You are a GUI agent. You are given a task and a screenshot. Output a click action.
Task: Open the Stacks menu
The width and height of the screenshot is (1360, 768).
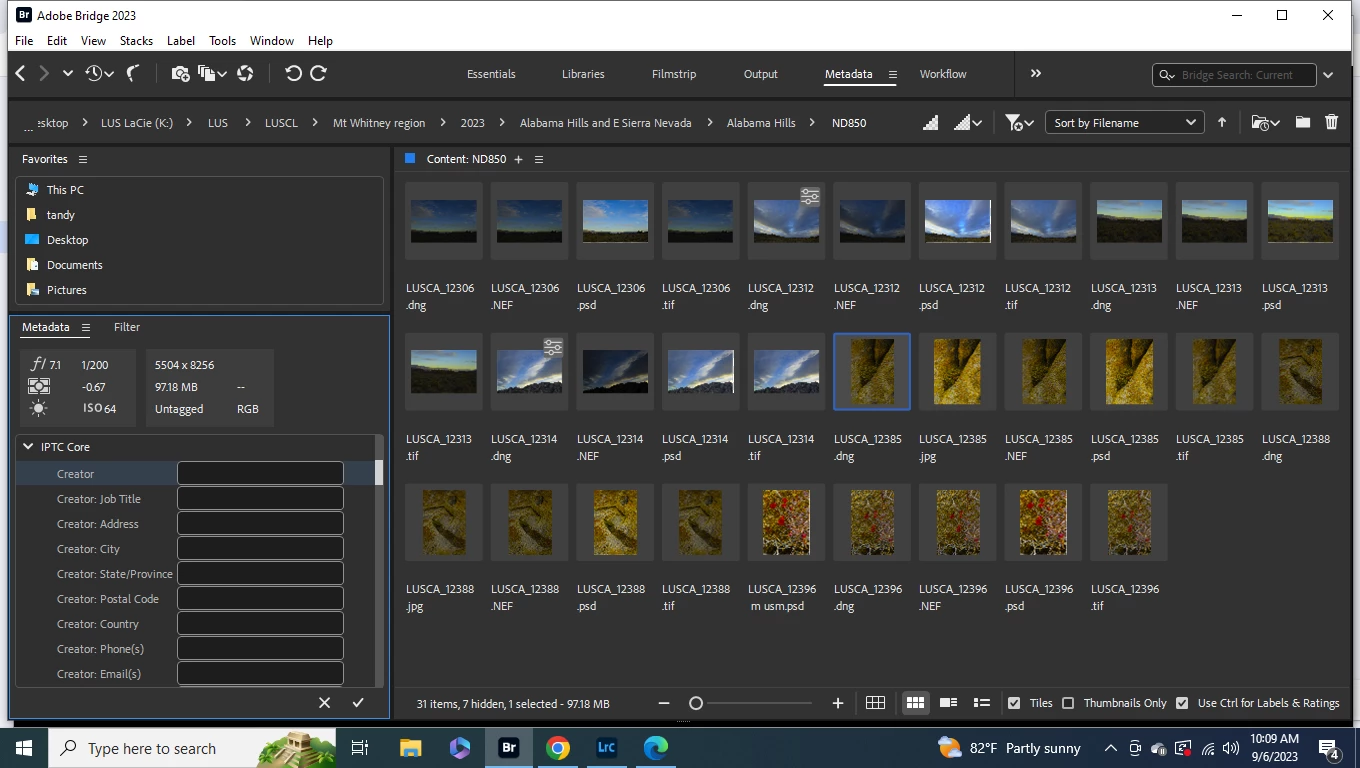tap(136, 41)
